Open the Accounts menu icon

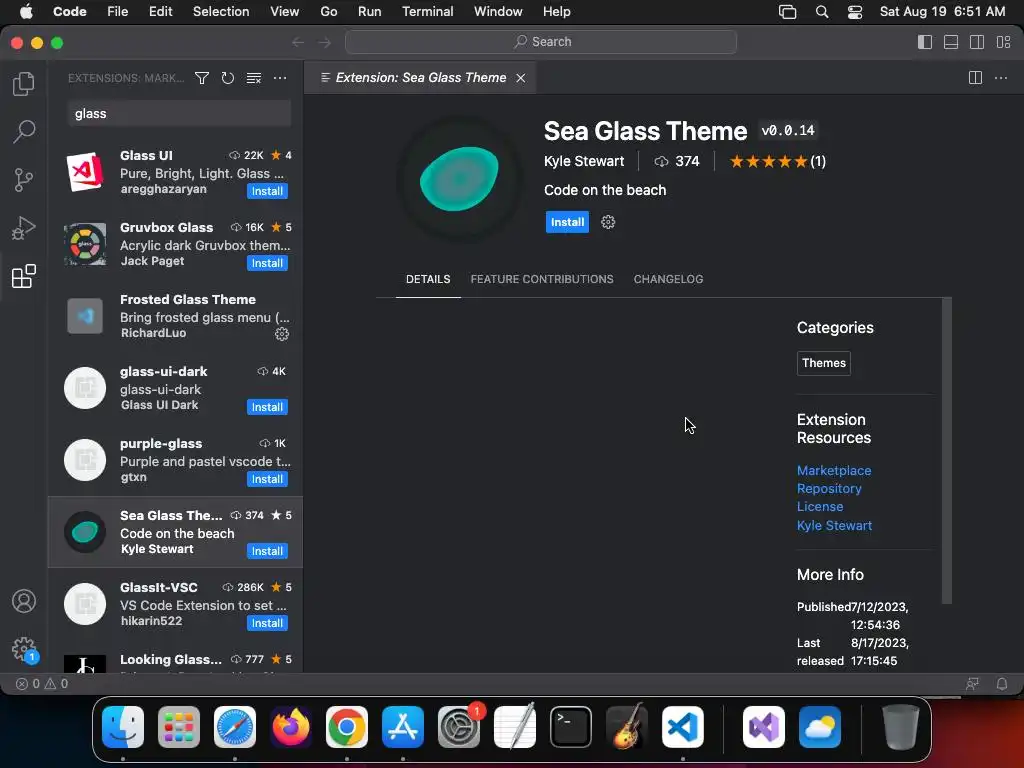pos(24,601)
